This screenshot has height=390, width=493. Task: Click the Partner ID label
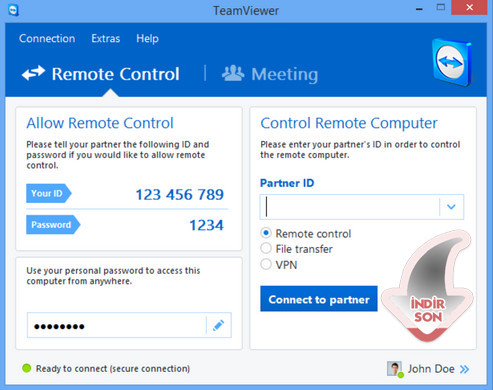(x=287, y=183)
